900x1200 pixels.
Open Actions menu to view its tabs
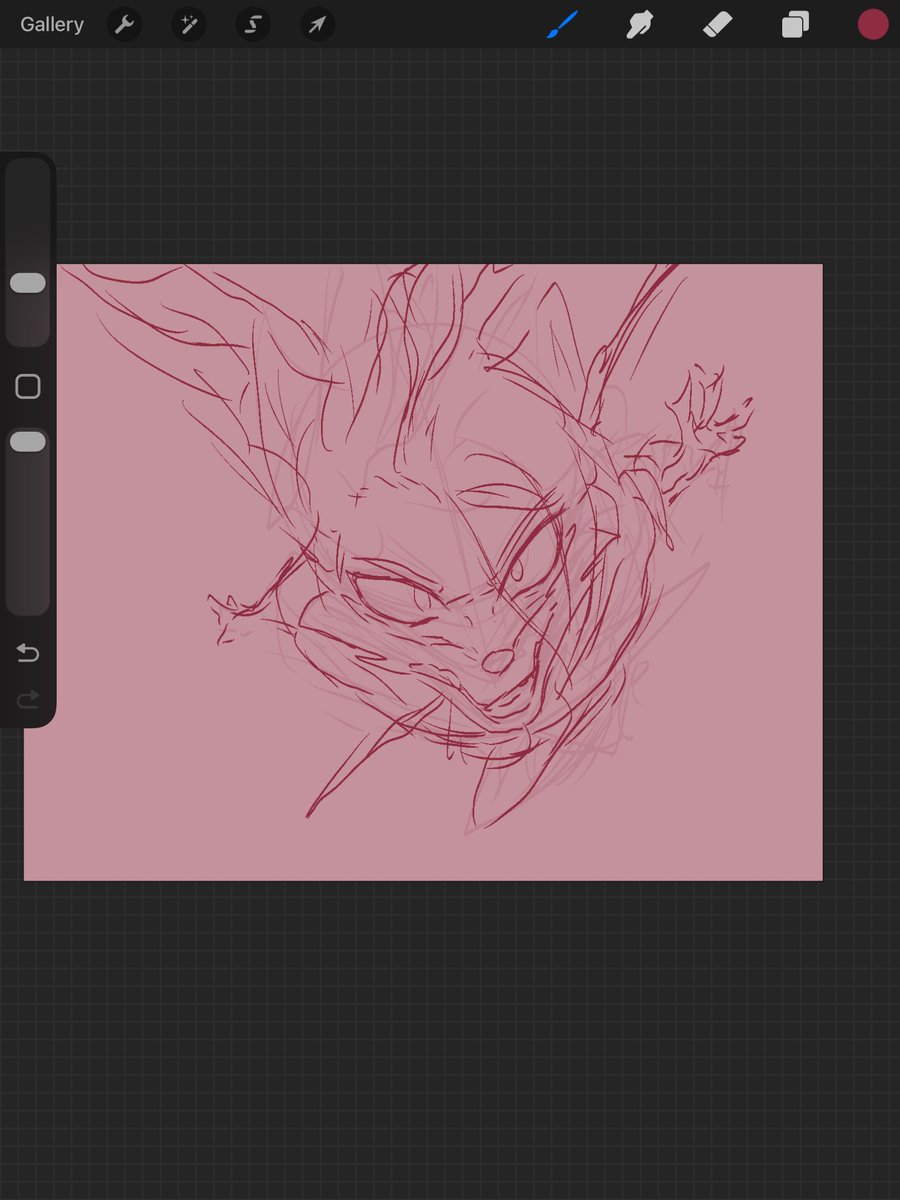[124, 24]
